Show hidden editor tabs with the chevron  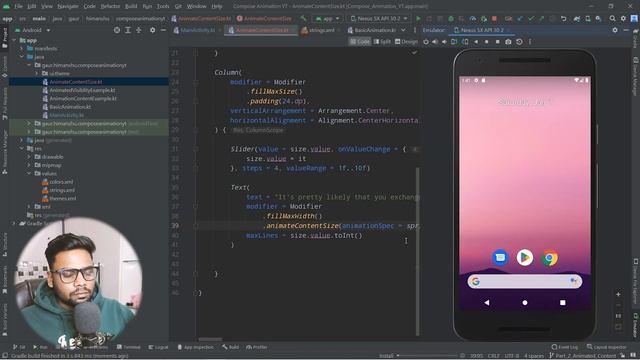[403, 30]
